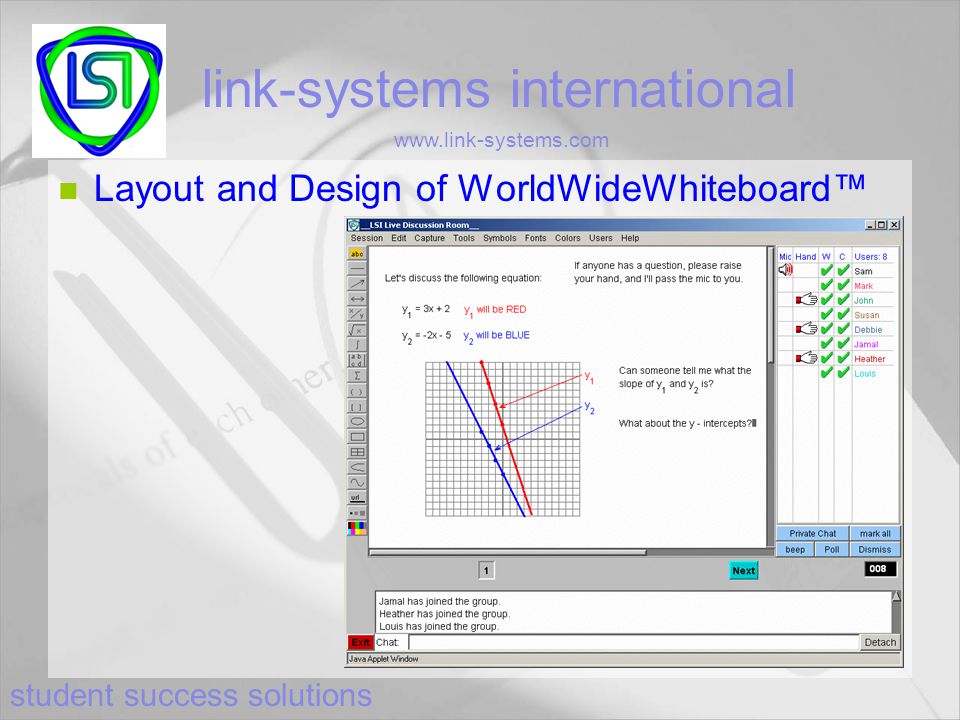Viewport: 960px width, 720px height.
Task: Click the Chat input field
Action: (633, 642)
